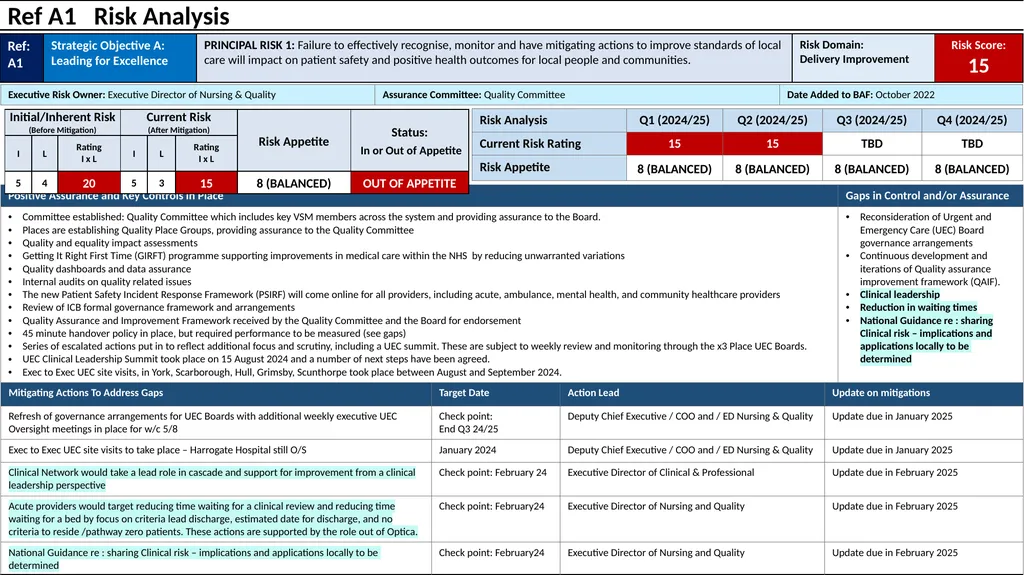The height and width of the screenshot is (575, 1024).
Task: Click the 'Q3 (2024/25)' column header
Action: pyautogui.click(x=871, y=120)
